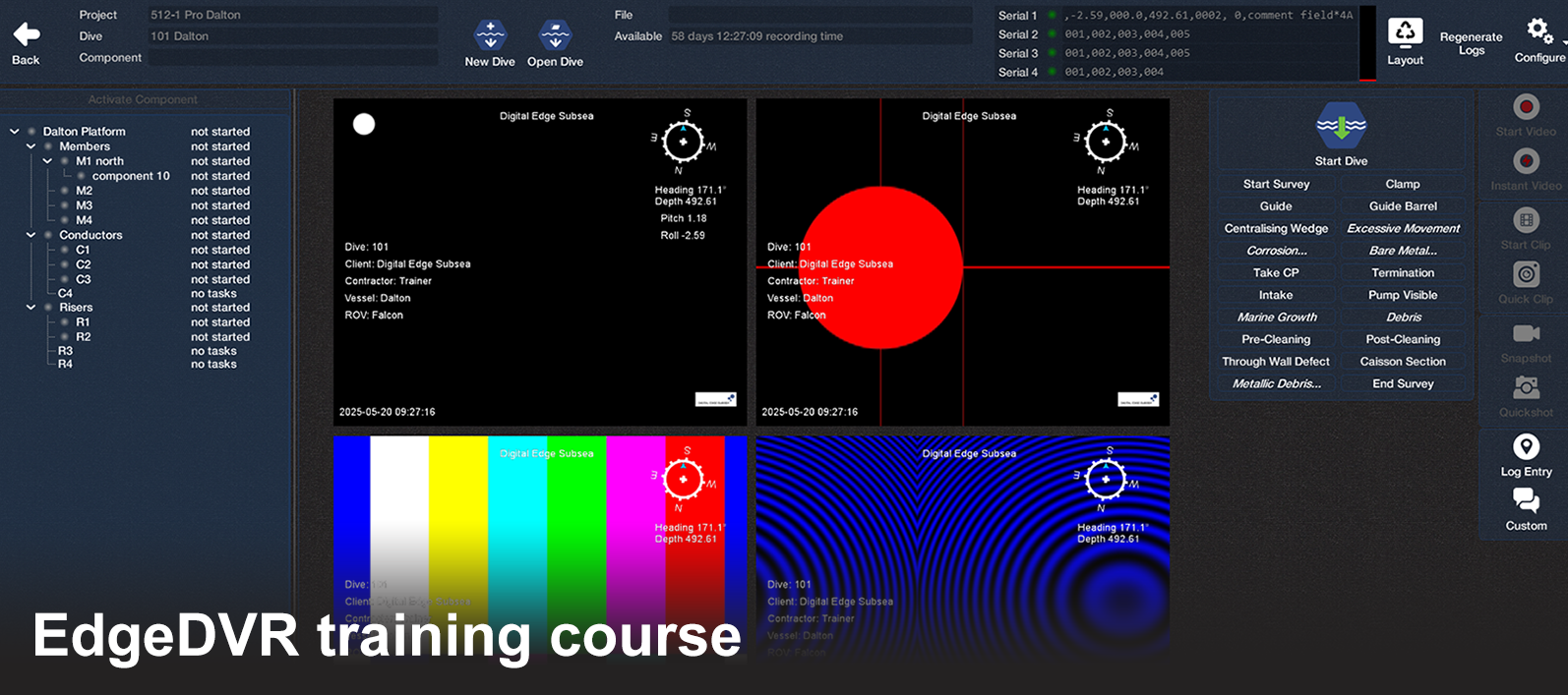Select the red circle crosshair video feed
The width and height of the screenshot is (1568, 695).
pyautogui.click(x=962, y=261)
